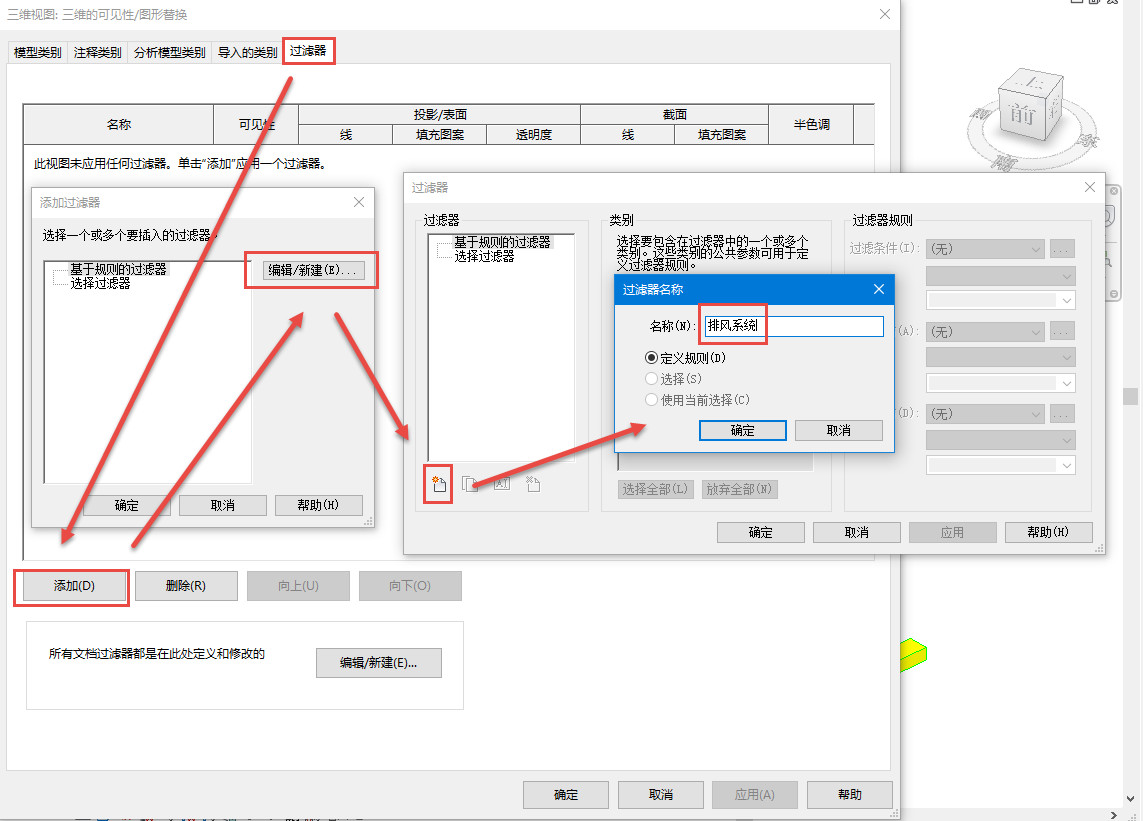
Task: Click the 可见性 column header
Action: click(x=256, y=125)
